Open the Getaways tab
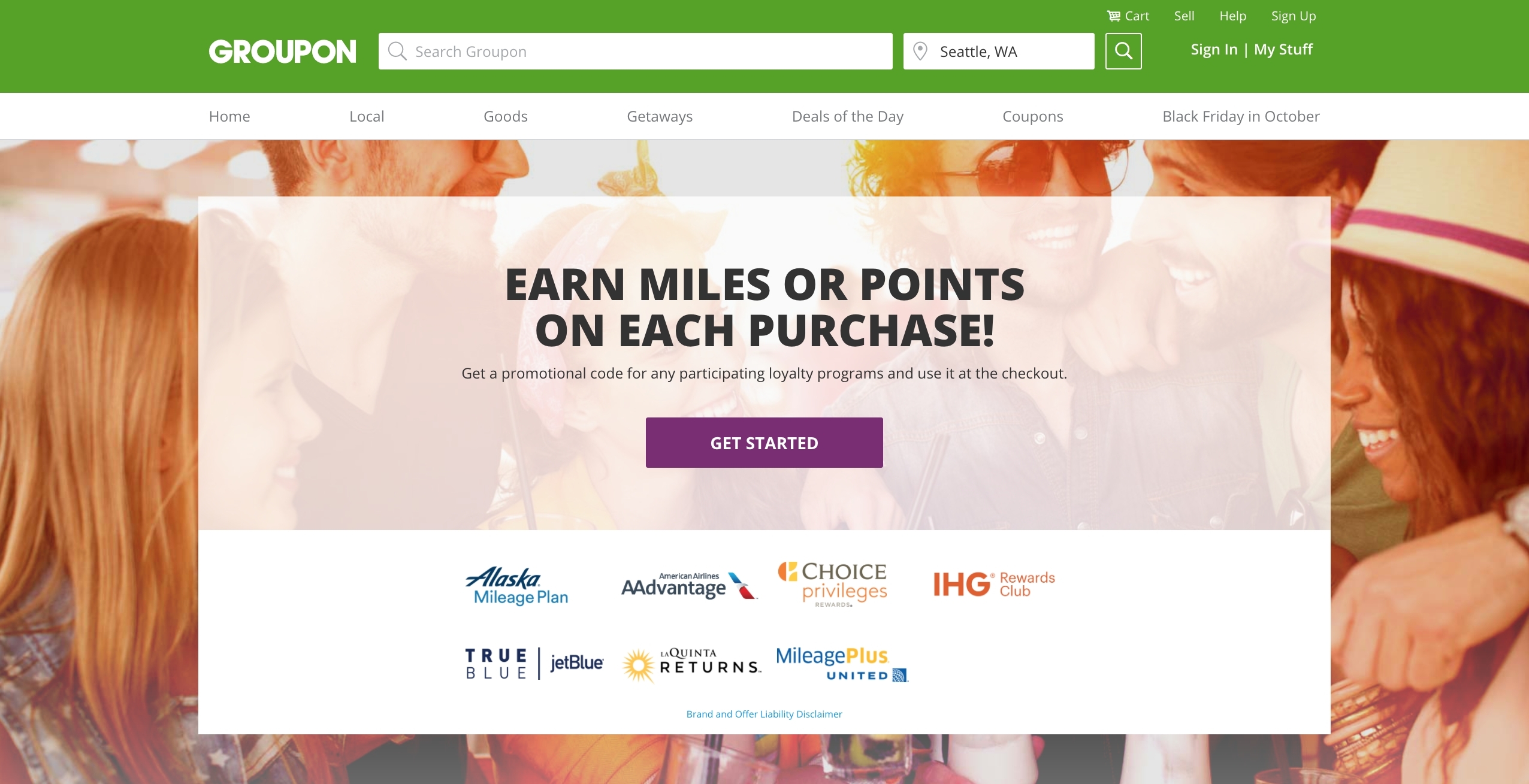1529x784 pixels. click(x=660, y=116)
